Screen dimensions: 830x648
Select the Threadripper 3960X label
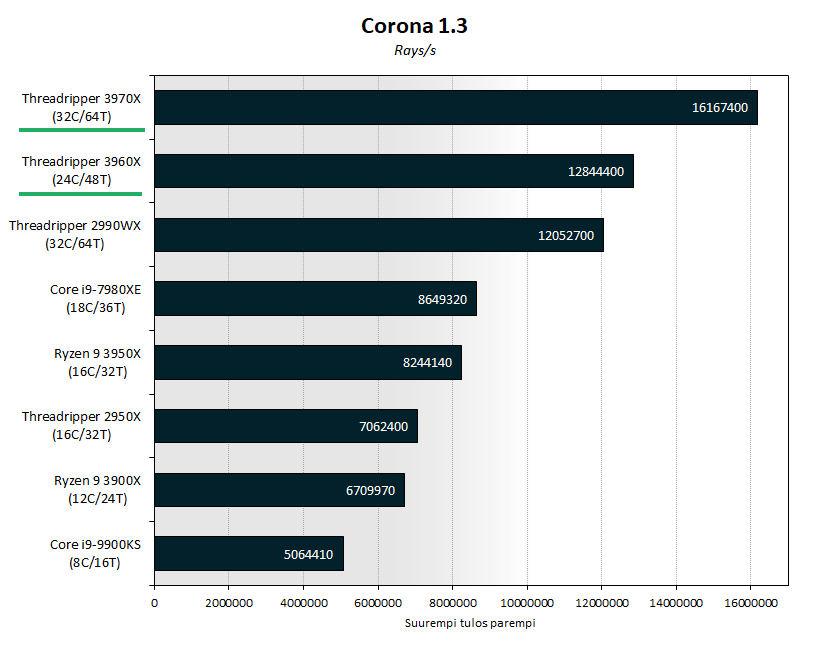coord(82,171)
